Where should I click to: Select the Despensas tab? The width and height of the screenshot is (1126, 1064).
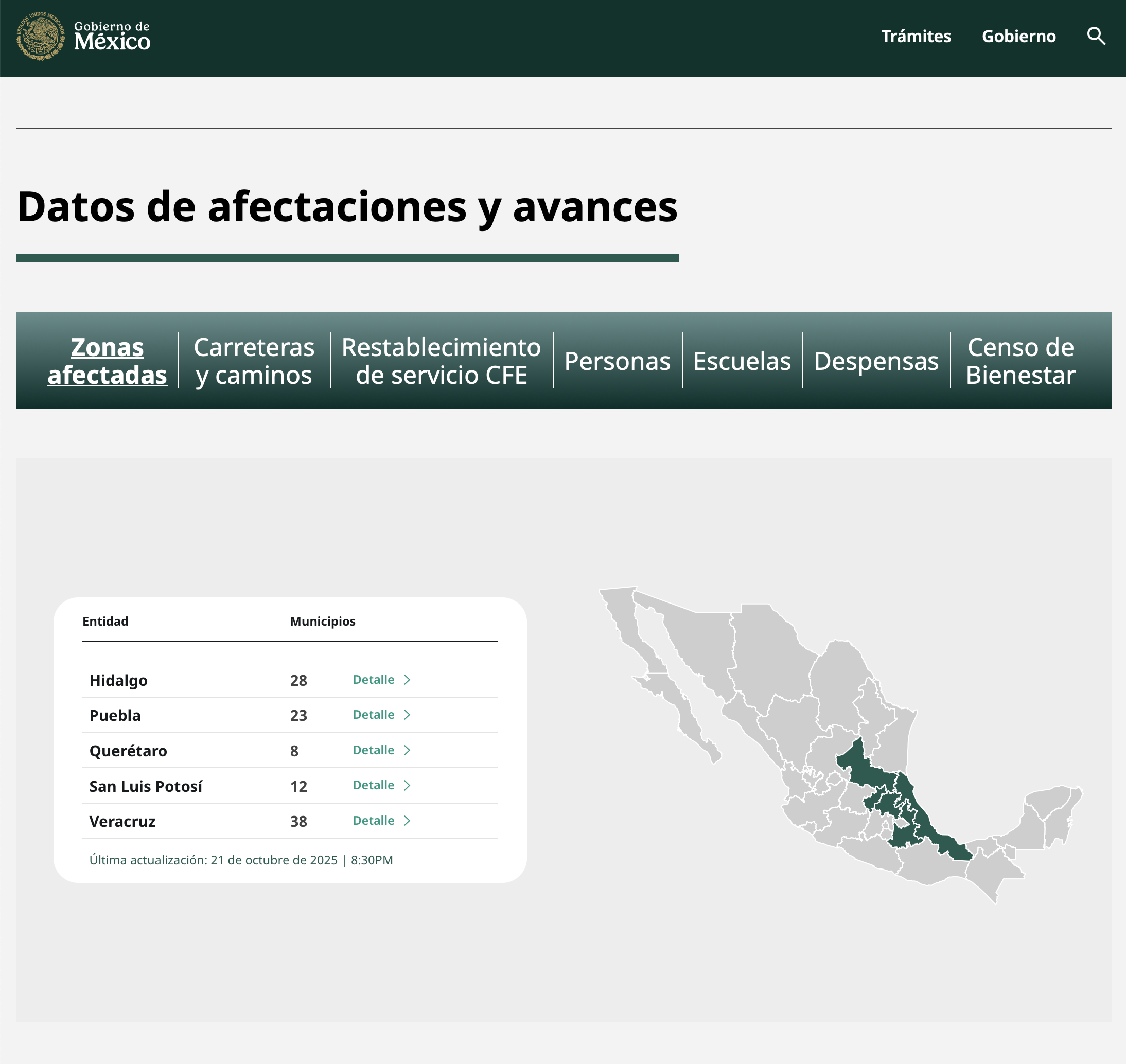pos(876,361)
